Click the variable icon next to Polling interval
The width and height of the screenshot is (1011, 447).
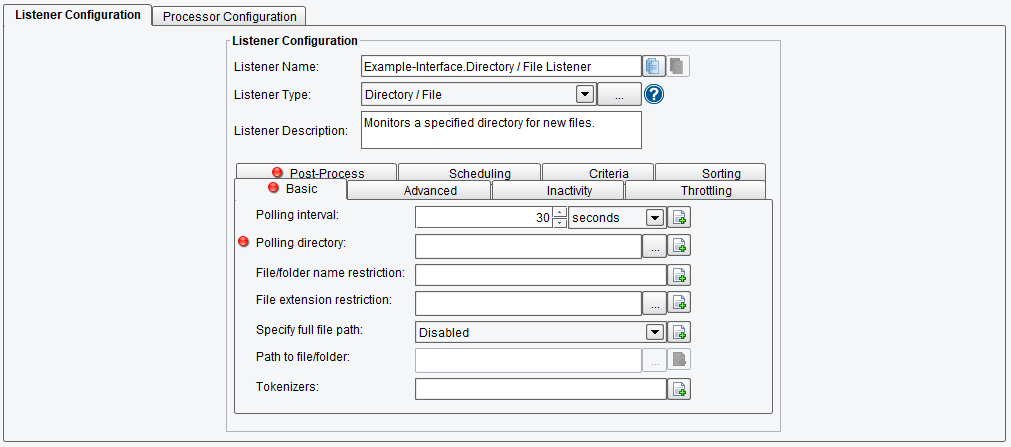pos(679,217)
